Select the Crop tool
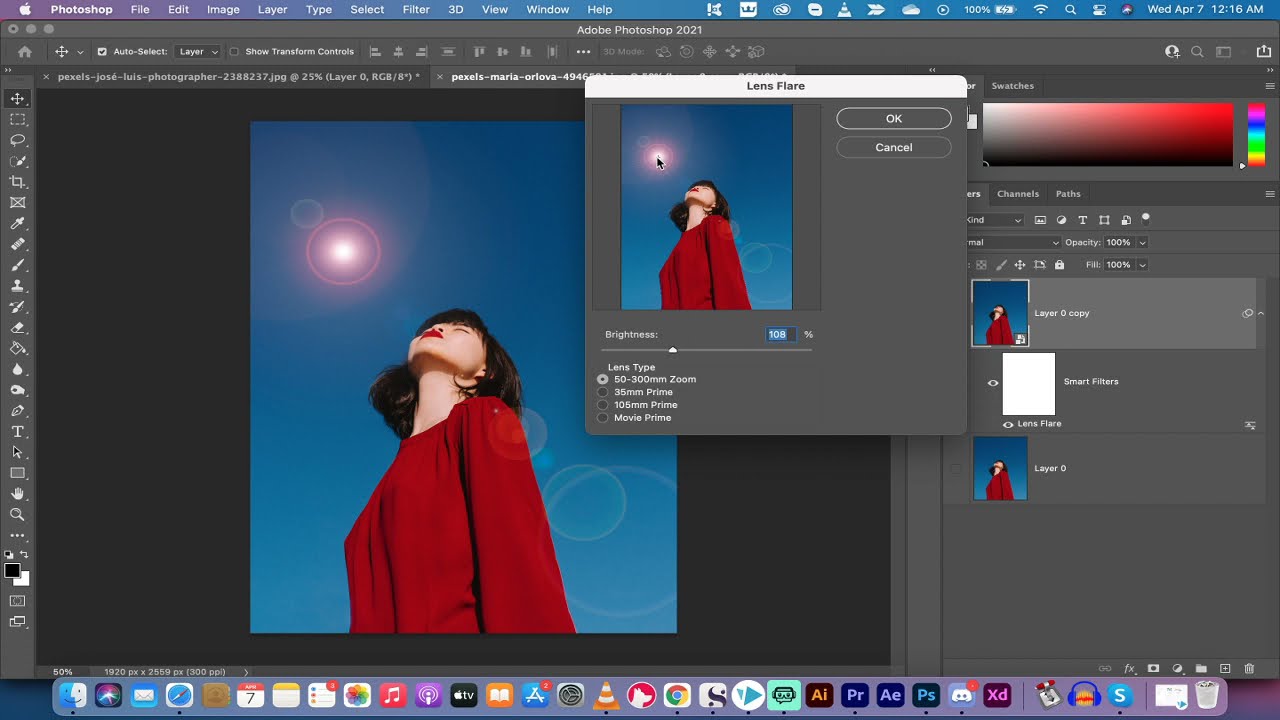 tap(17, 181)
